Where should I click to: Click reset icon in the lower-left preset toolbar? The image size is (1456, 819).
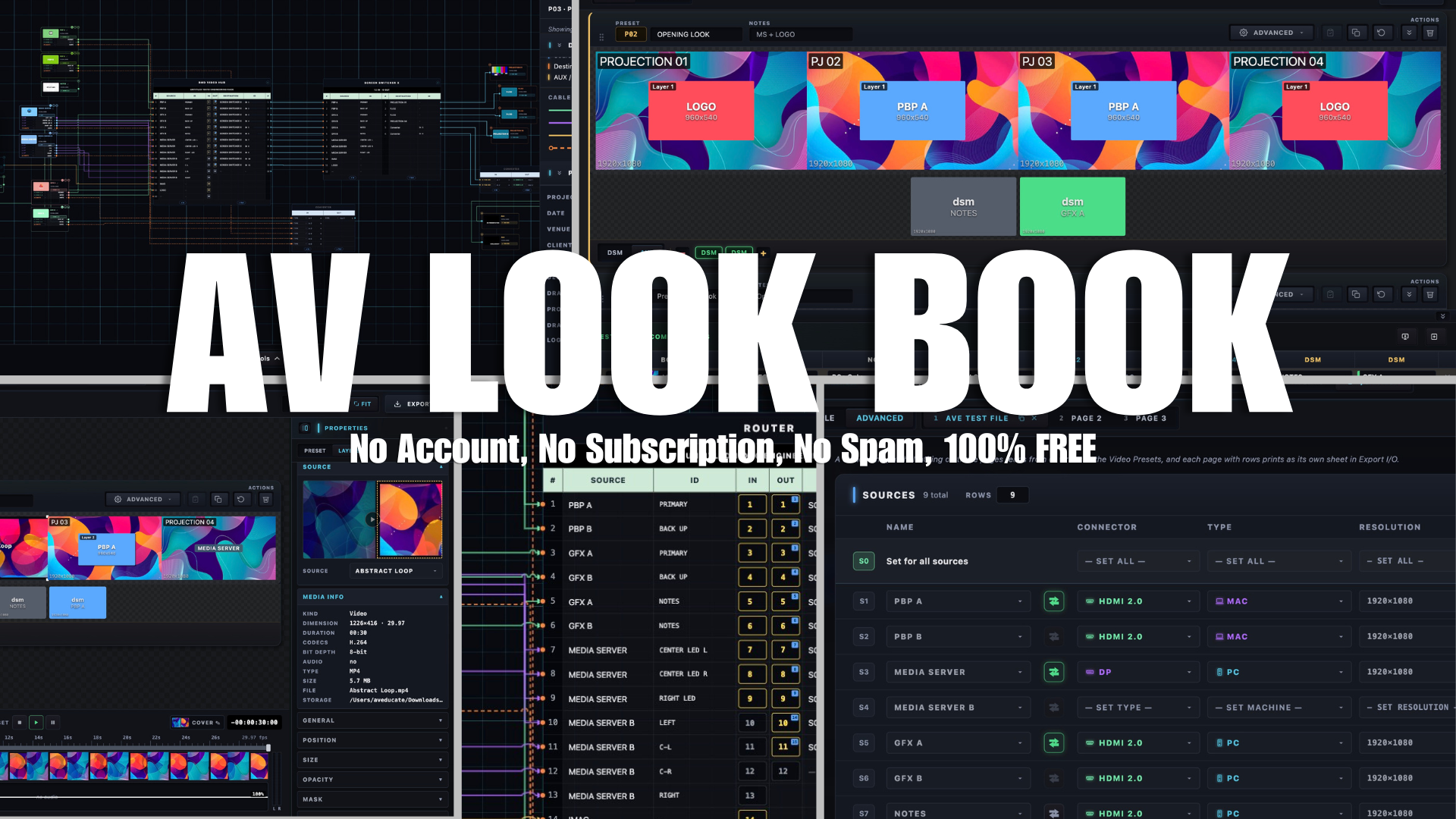[x=241, y=499]
